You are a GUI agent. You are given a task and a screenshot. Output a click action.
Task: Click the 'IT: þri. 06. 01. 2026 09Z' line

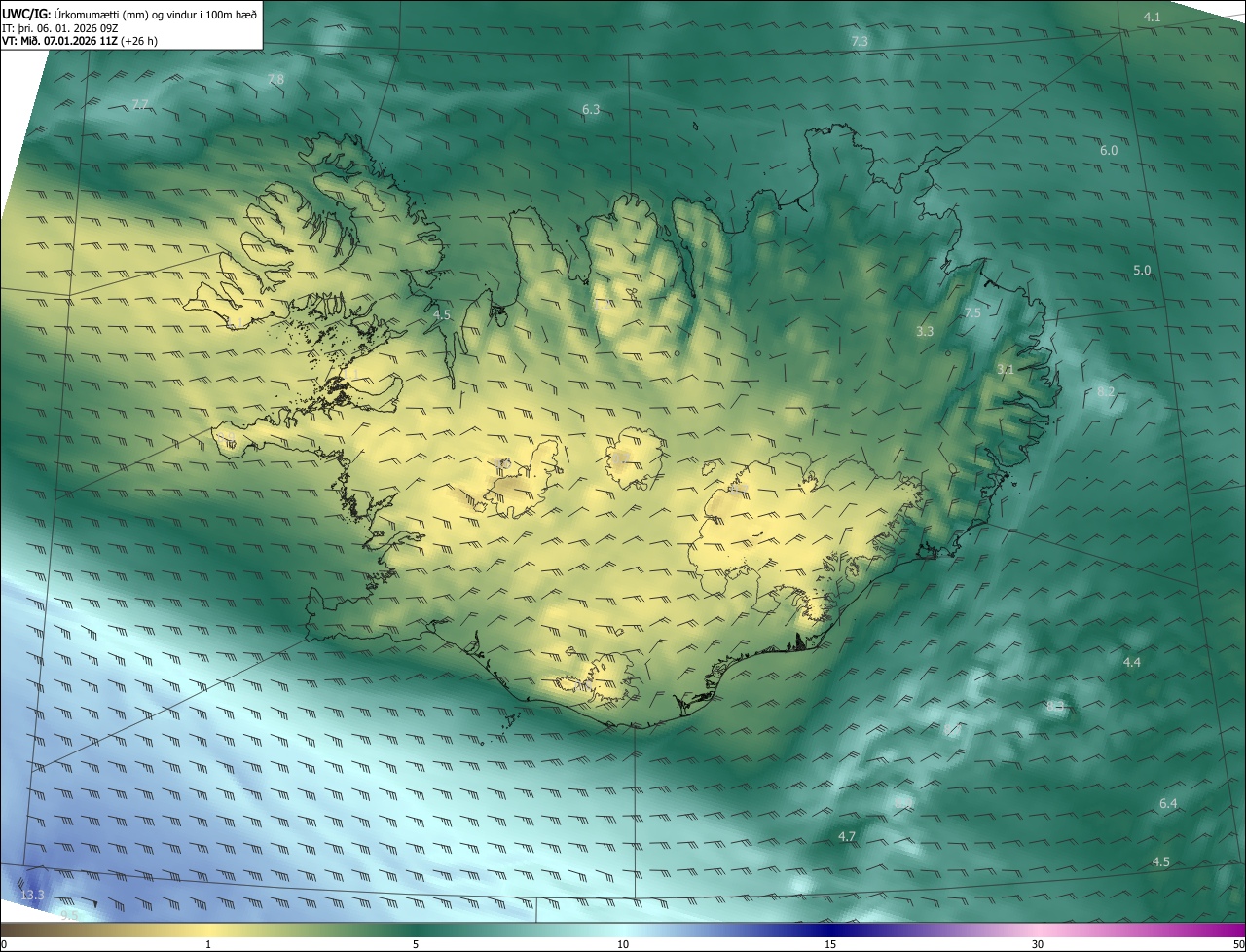point(60,28)
